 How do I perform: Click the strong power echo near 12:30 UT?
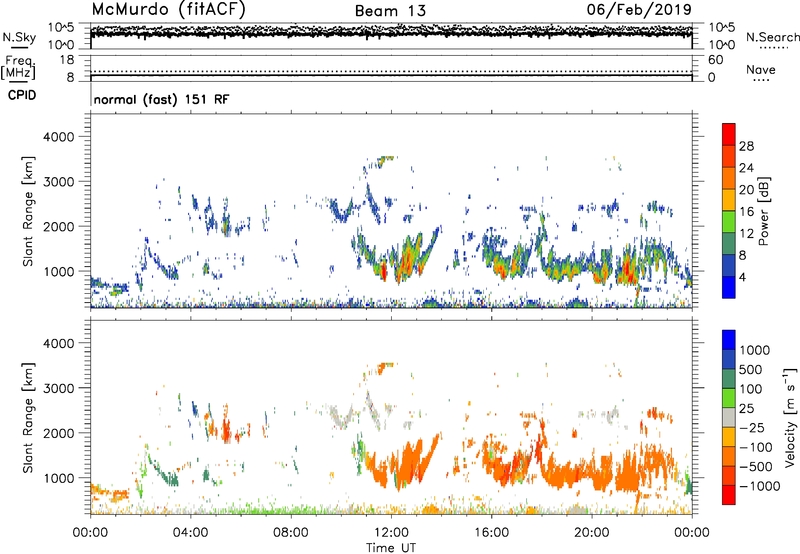coord(406,260)
